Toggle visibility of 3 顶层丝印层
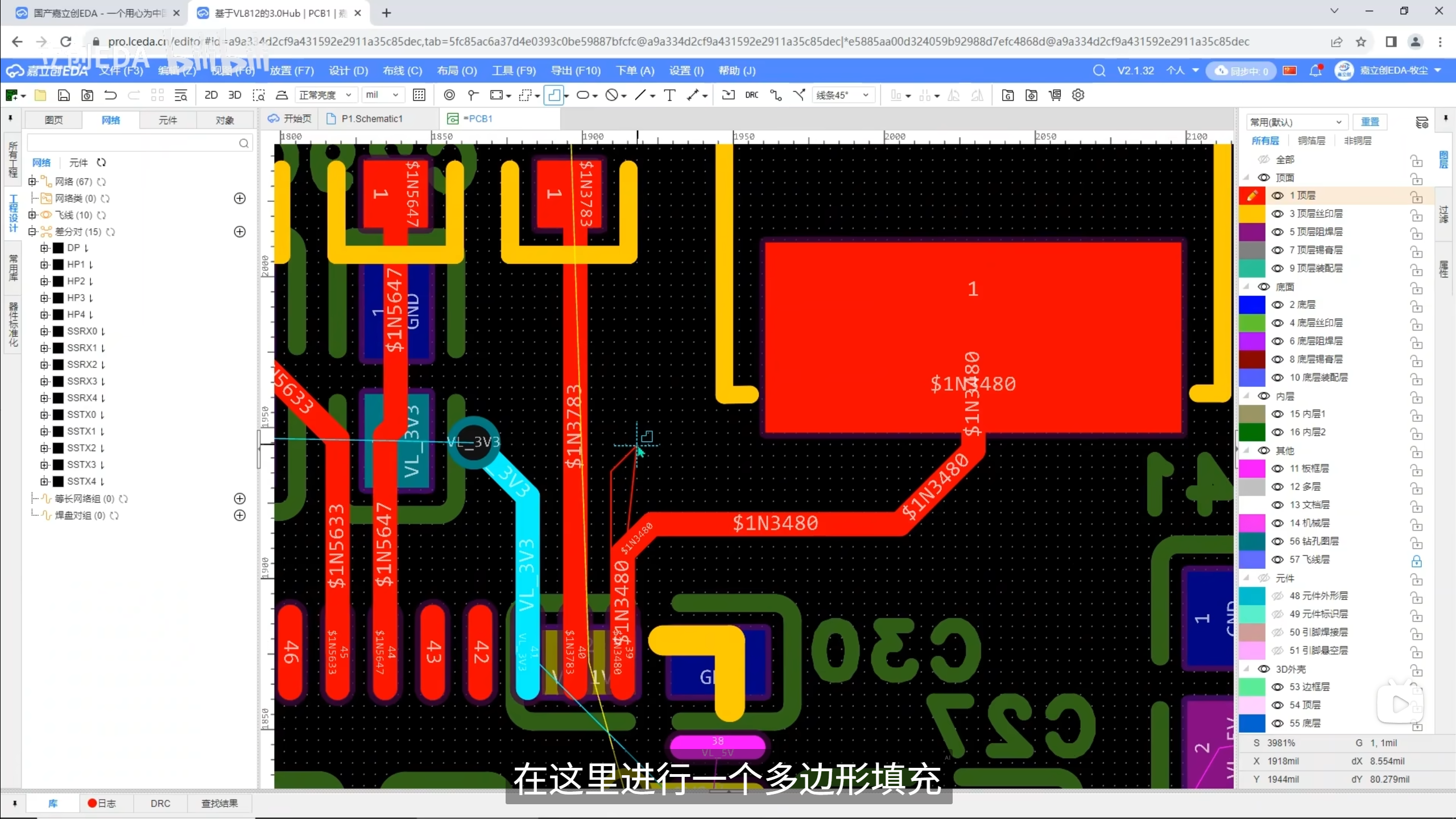Screen dimensions: 1456x819 click(x=1277, y=214)
